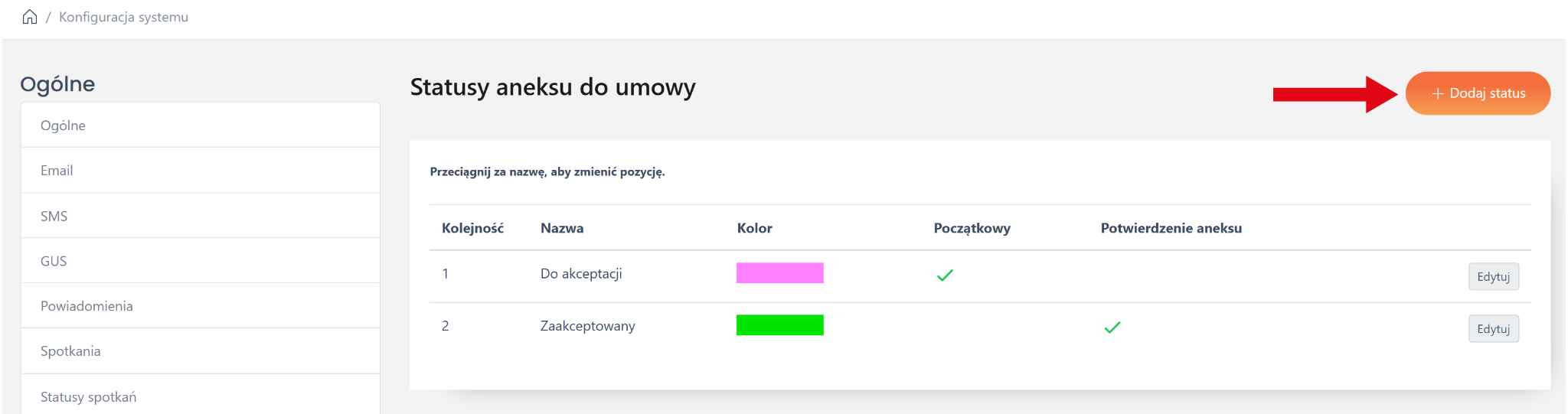Click the Konfiguracja systemu breadcrumb
The height and width of the screenshot is (414, 1568).
click(x=123, y=17)
